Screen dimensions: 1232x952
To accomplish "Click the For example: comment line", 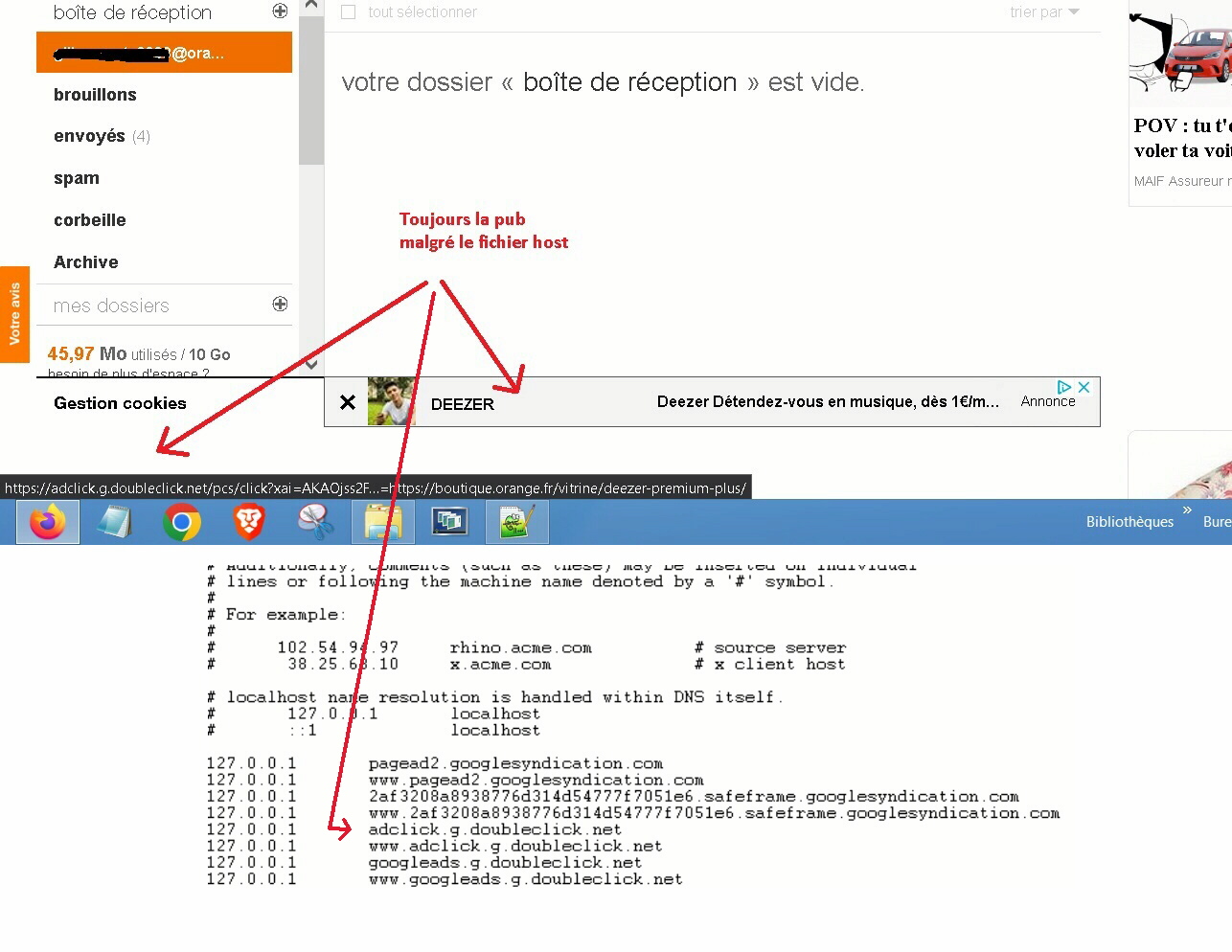I will [276, 614].
